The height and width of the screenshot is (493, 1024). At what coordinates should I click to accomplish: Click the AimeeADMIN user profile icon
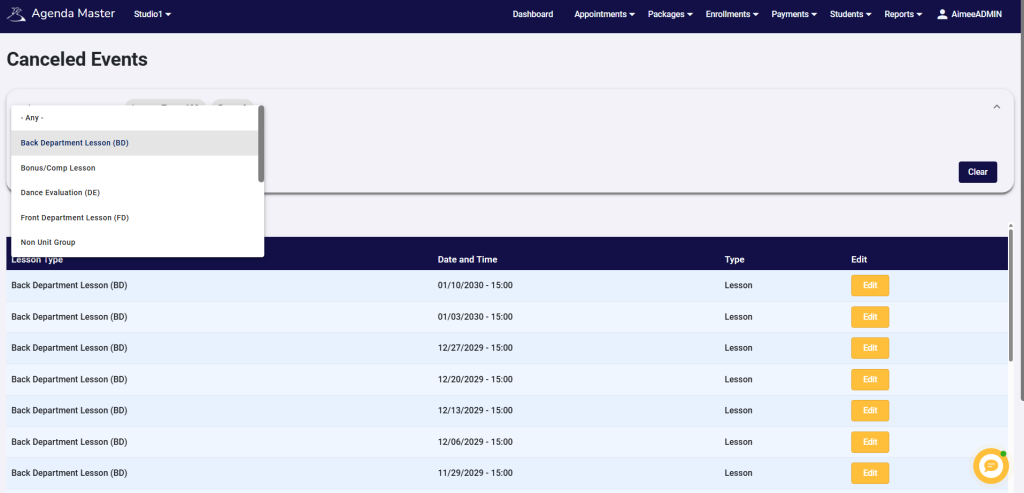tap(942, 15)
